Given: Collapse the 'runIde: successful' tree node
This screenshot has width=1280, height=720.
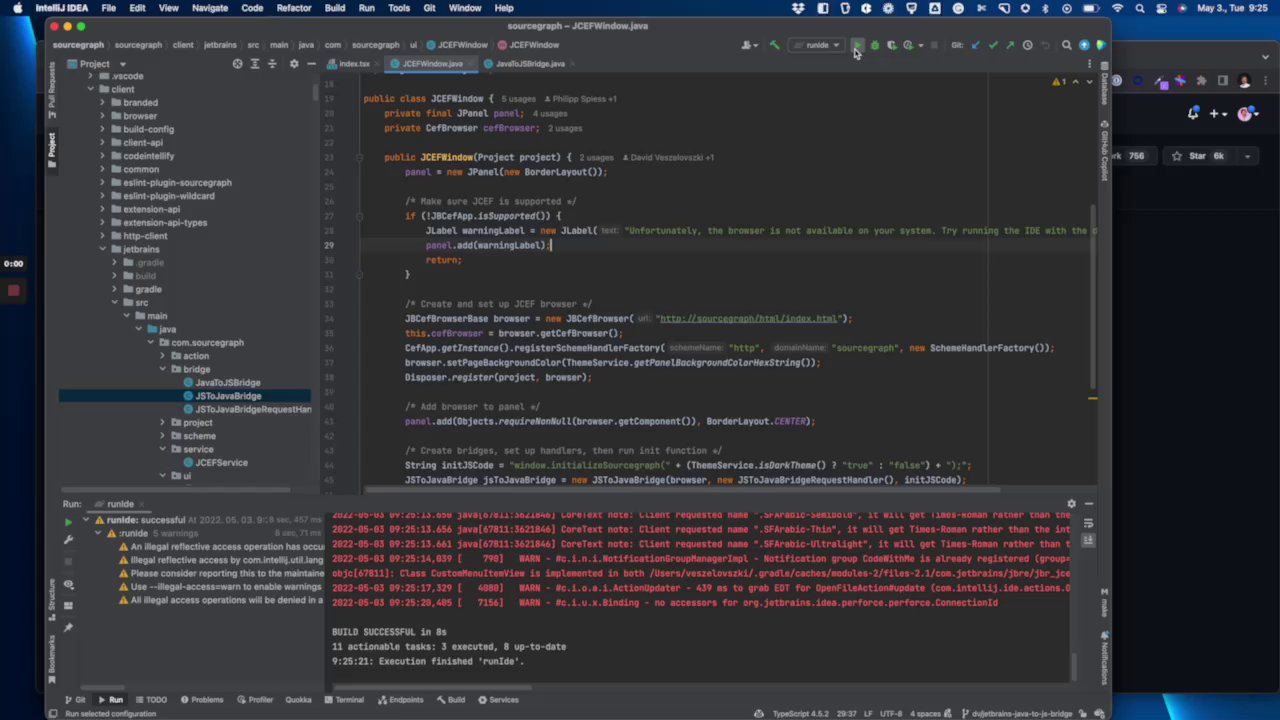Looking at the screenshot, I should click(85, 520).
